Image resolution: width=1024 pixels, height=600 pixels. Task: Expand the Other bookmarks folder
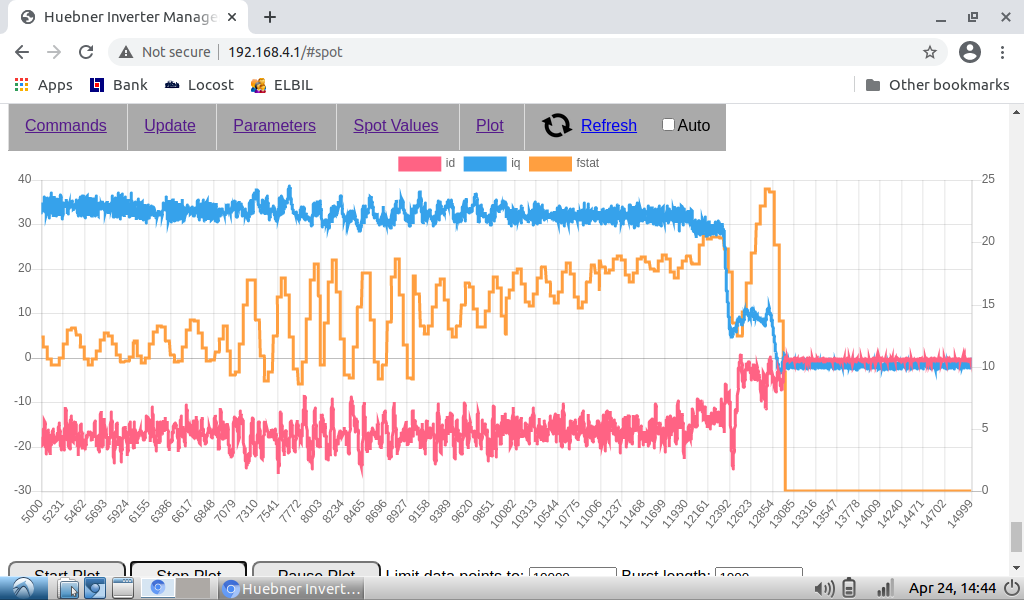tap(937, 85)
